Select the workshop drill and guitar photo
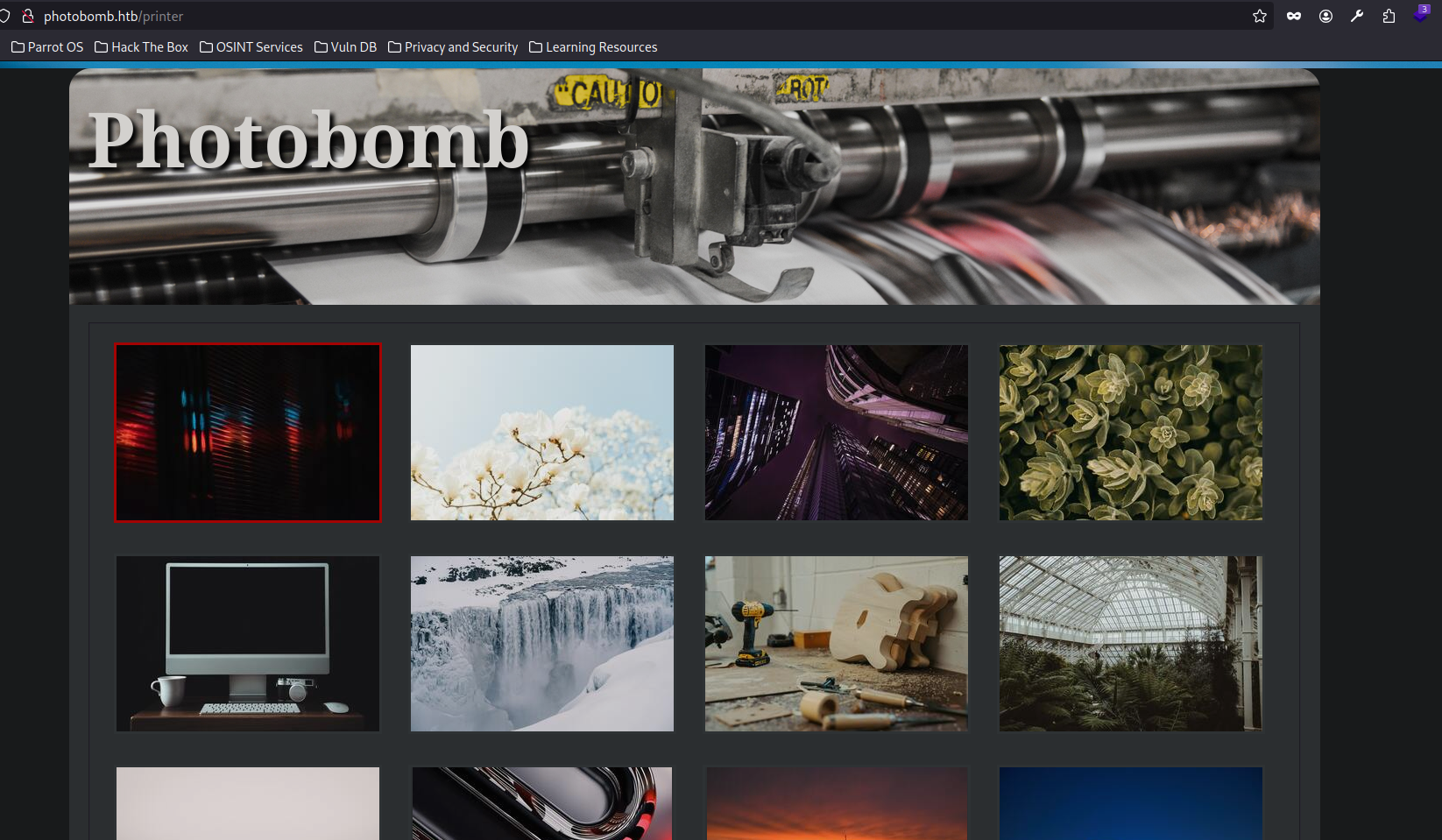This screenshot has width=1442, height=840. (x=837, y=644)
